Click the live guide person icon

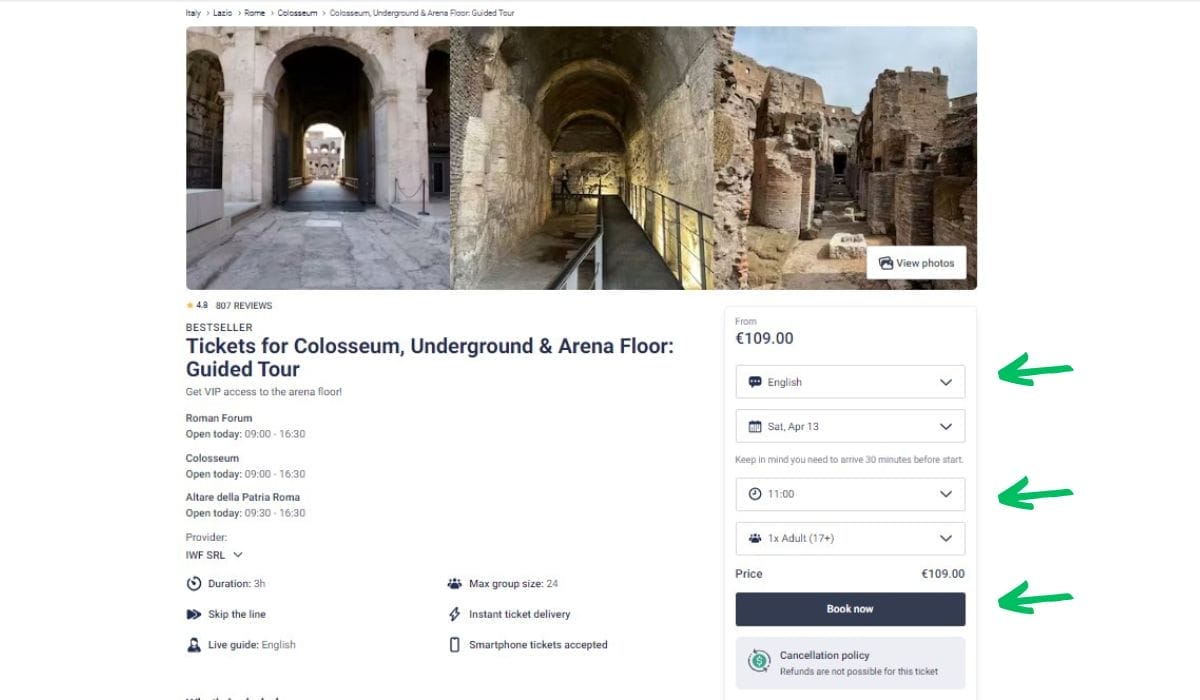pos(194,645)
